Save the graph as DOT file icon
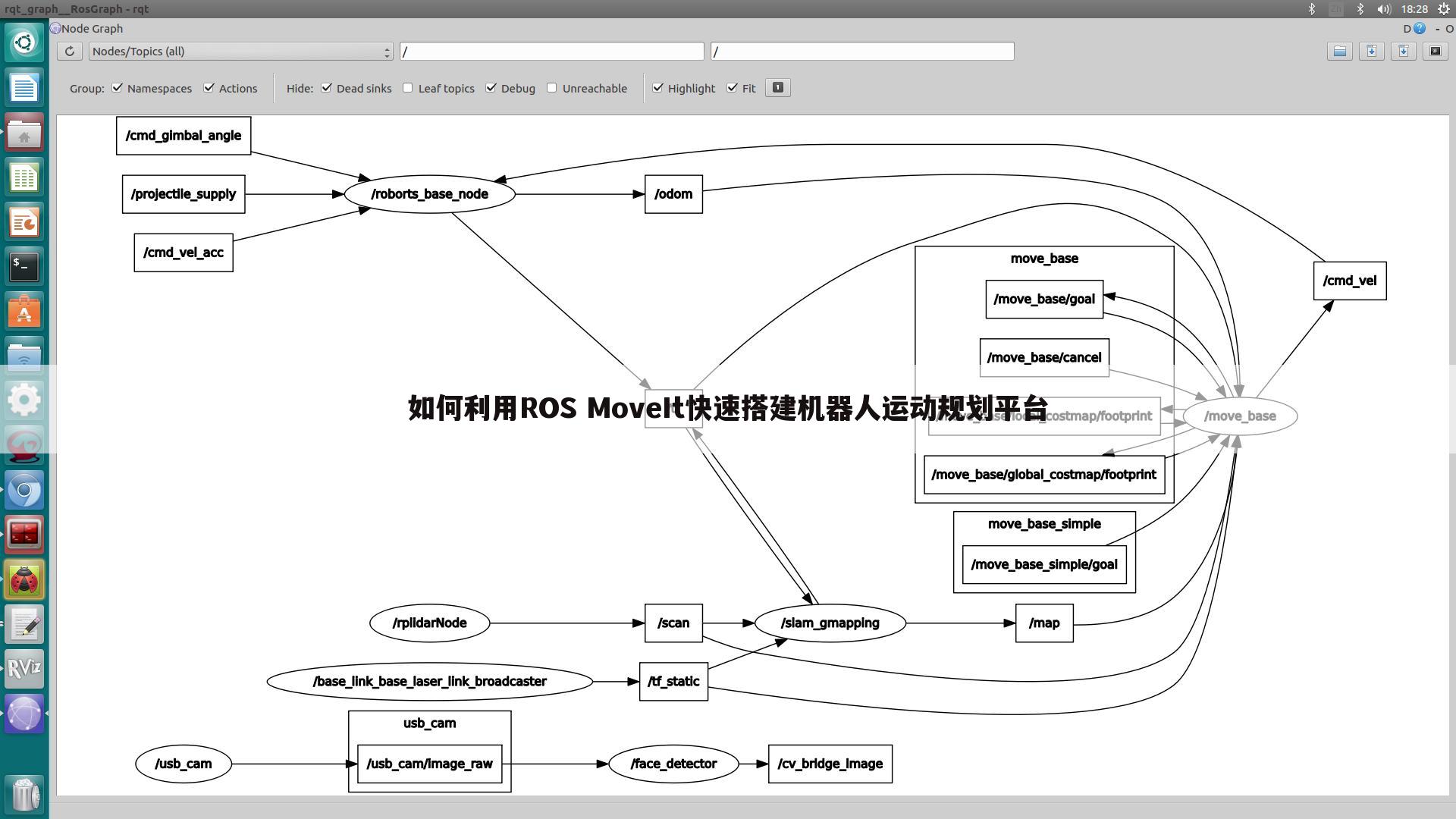 [x=1372, y=51]
